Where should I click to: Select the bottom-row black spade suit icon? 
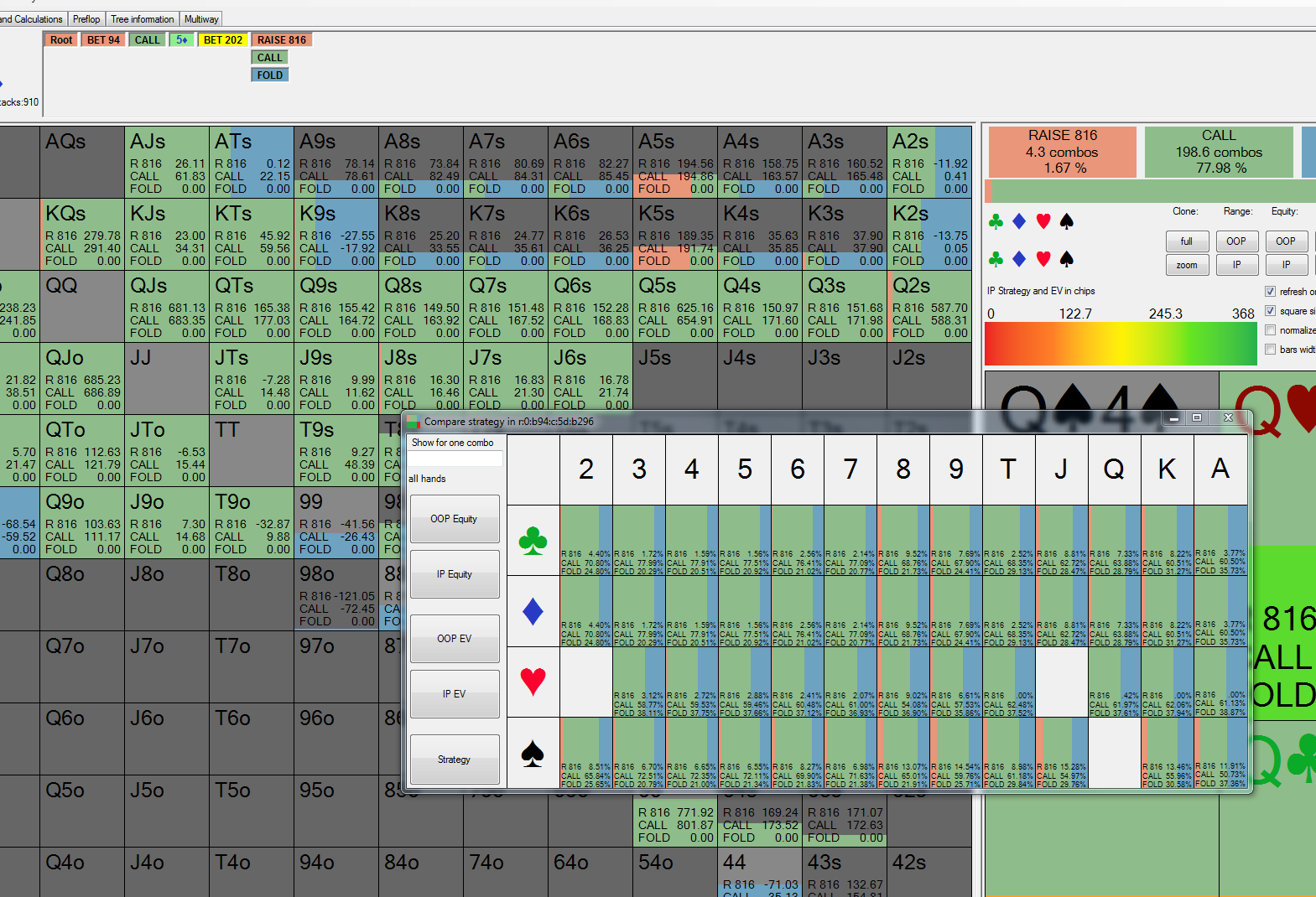click(x=1067, y=259)
